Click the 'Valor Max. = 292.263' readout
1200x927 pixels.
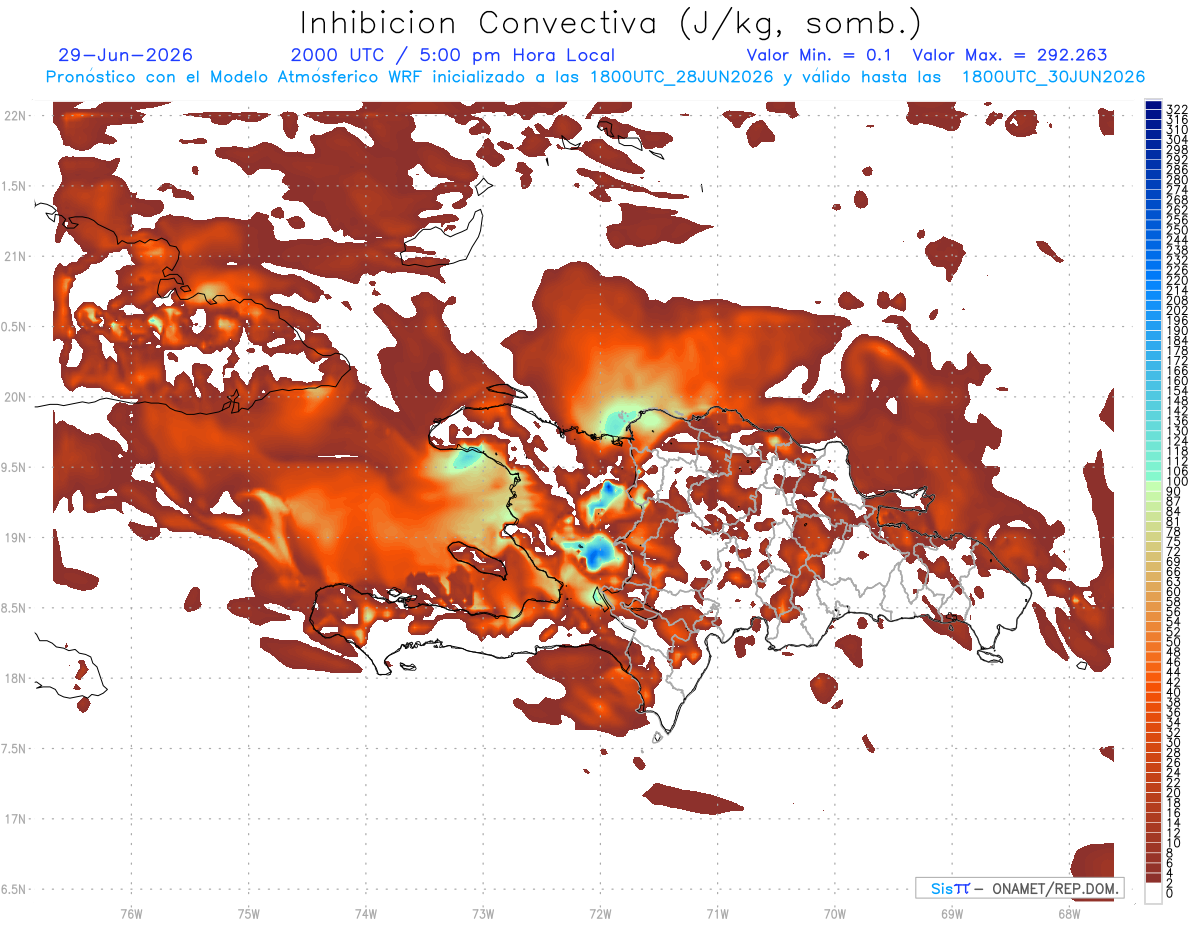point(1010,55)
